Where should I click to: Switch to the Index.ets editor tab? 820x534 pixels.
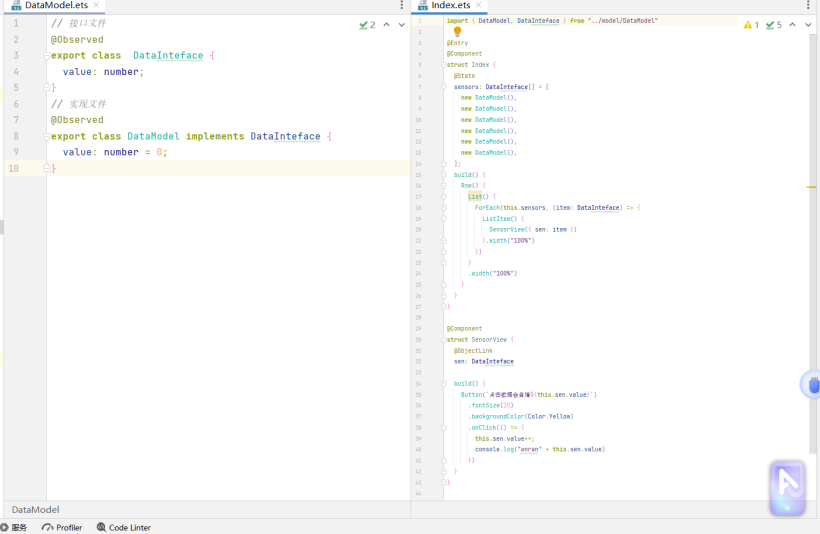(x=450, y=5)
